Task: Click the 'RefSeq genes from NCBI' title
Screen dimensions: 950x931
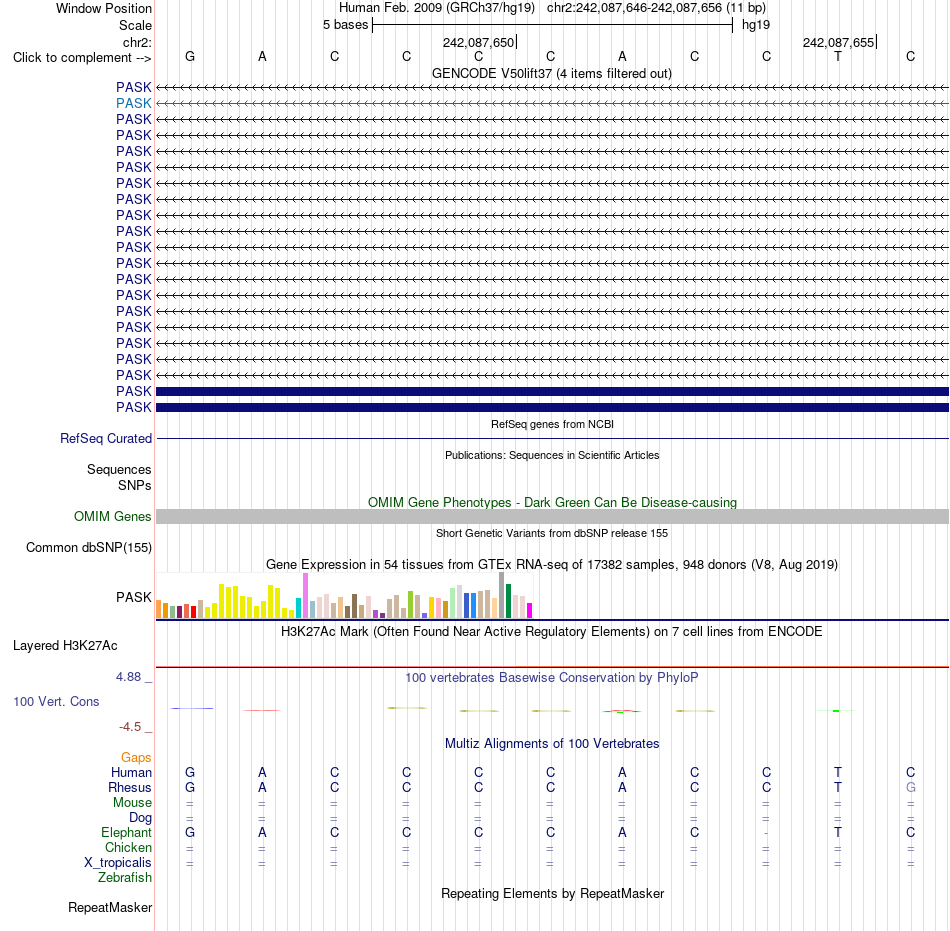Action: [552, 424]
